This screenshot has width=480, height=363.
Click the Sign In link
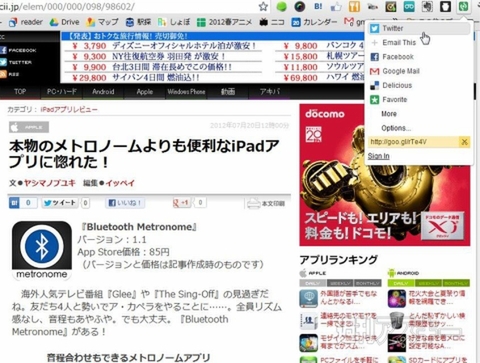pos(378,156)
